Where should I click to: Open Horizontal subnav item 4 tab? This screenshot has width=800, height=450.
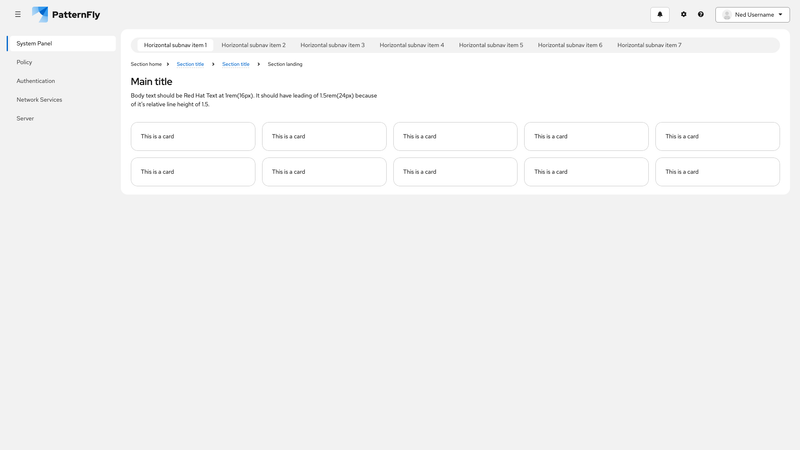[x=411, y=45]
